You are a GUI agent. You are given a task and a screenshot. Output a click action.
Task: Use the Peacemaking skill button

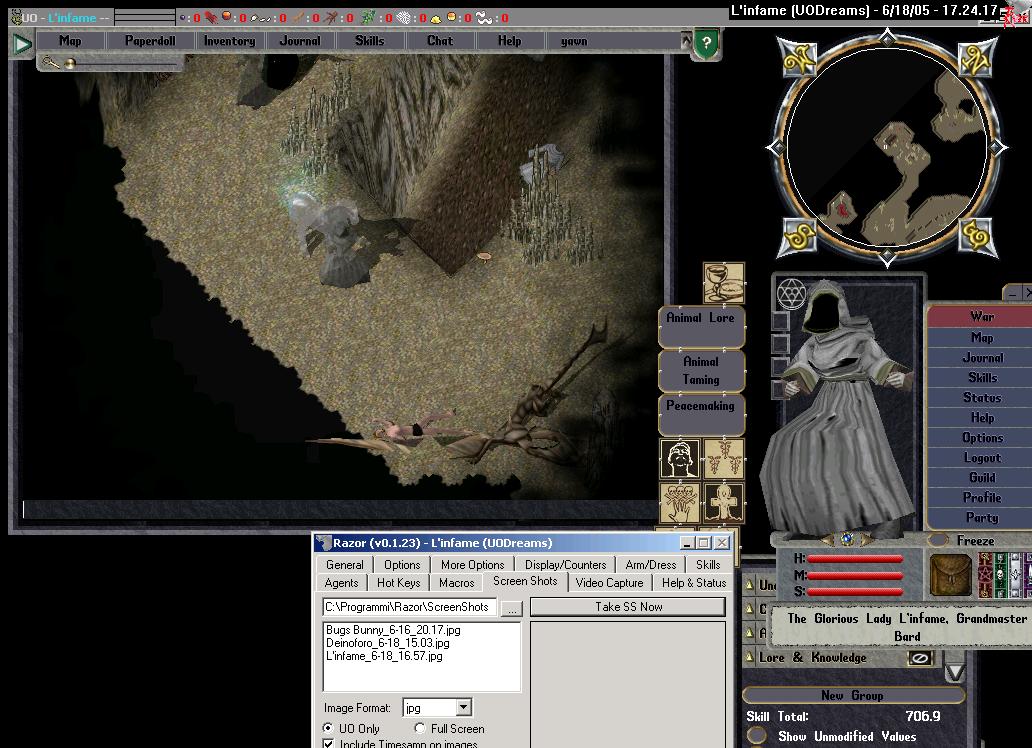click(701, 414)
